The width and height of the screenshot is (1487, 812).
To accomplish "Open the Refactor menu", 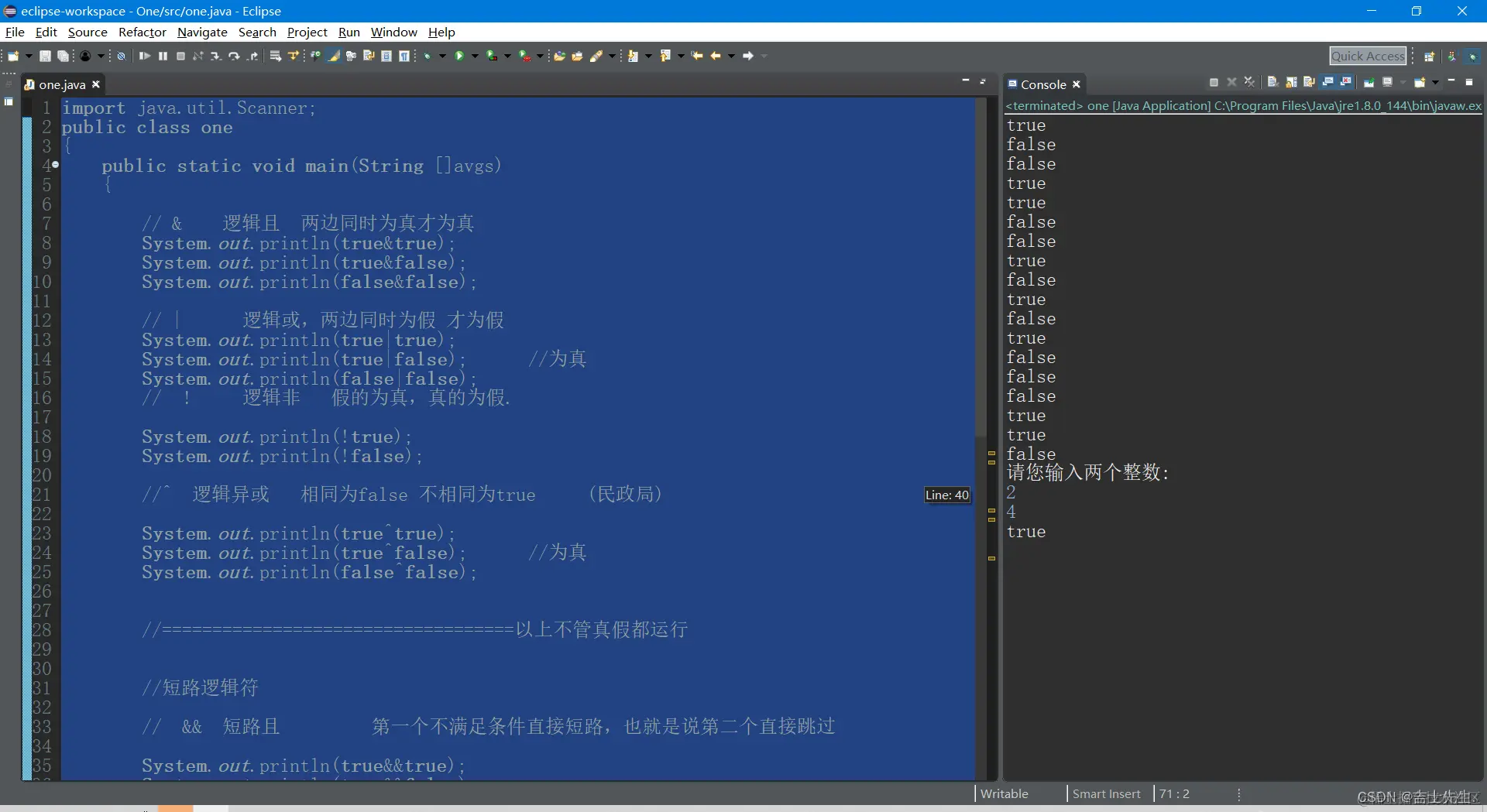I will 143,32.
